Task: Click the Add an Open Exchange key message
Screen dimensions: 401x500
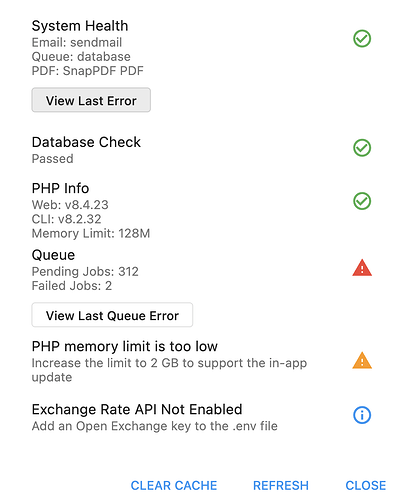Action: 155,426
